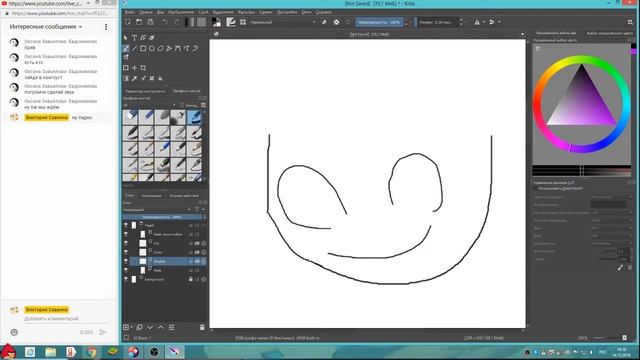The height and width of the screenshot is (360, 640).
Task: Toggle eraser mode in the toolbar
Action: [x=324, y=22]
